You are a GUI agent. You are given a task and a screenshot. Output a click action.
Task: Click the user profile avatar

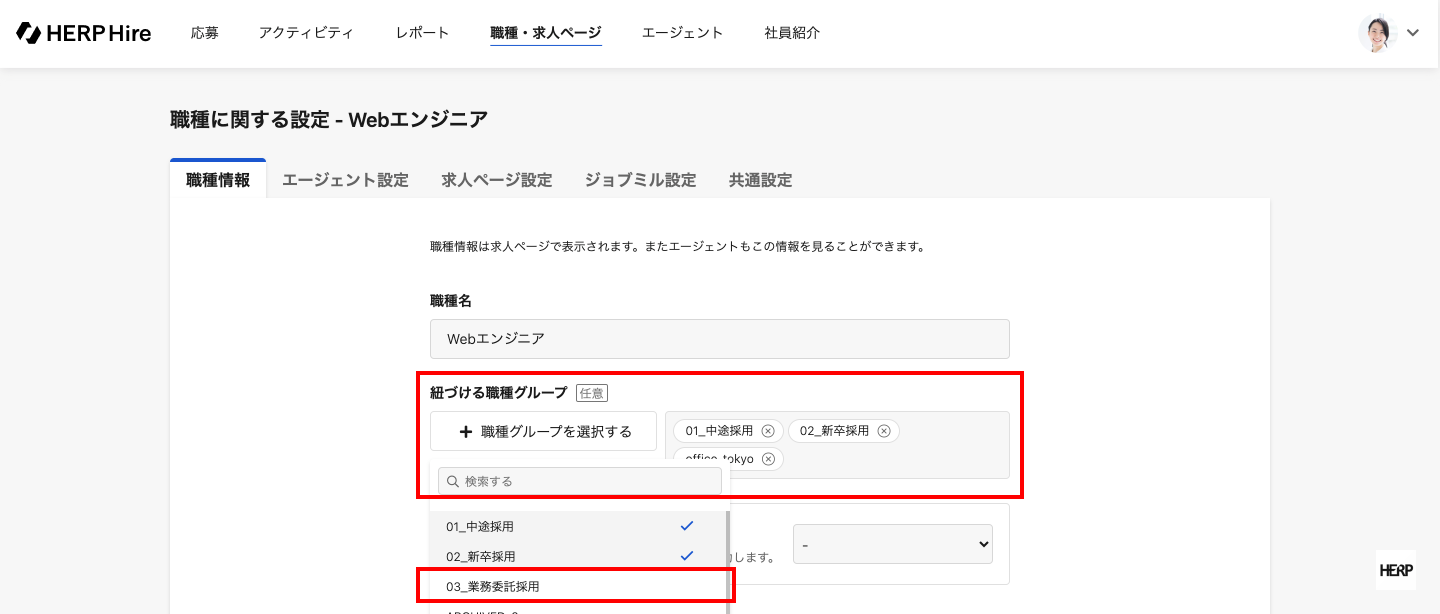coord(1377,33)
